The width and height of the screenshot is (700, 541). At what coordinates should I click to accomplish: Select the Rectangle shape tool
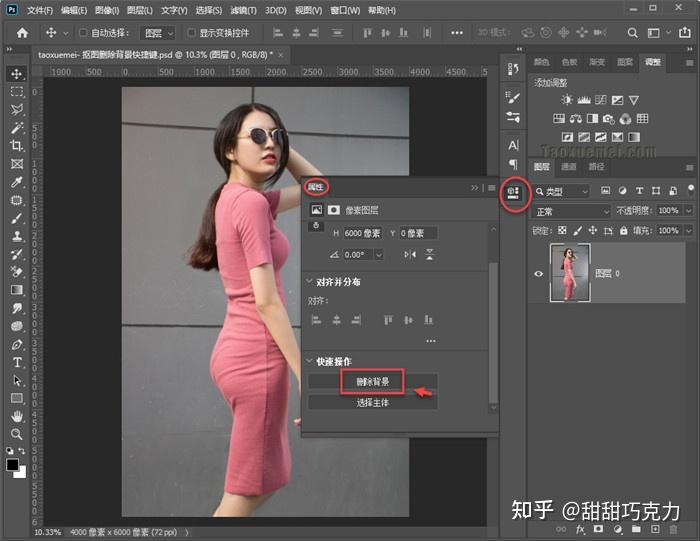pyautogui.click(x=17, y=398)
